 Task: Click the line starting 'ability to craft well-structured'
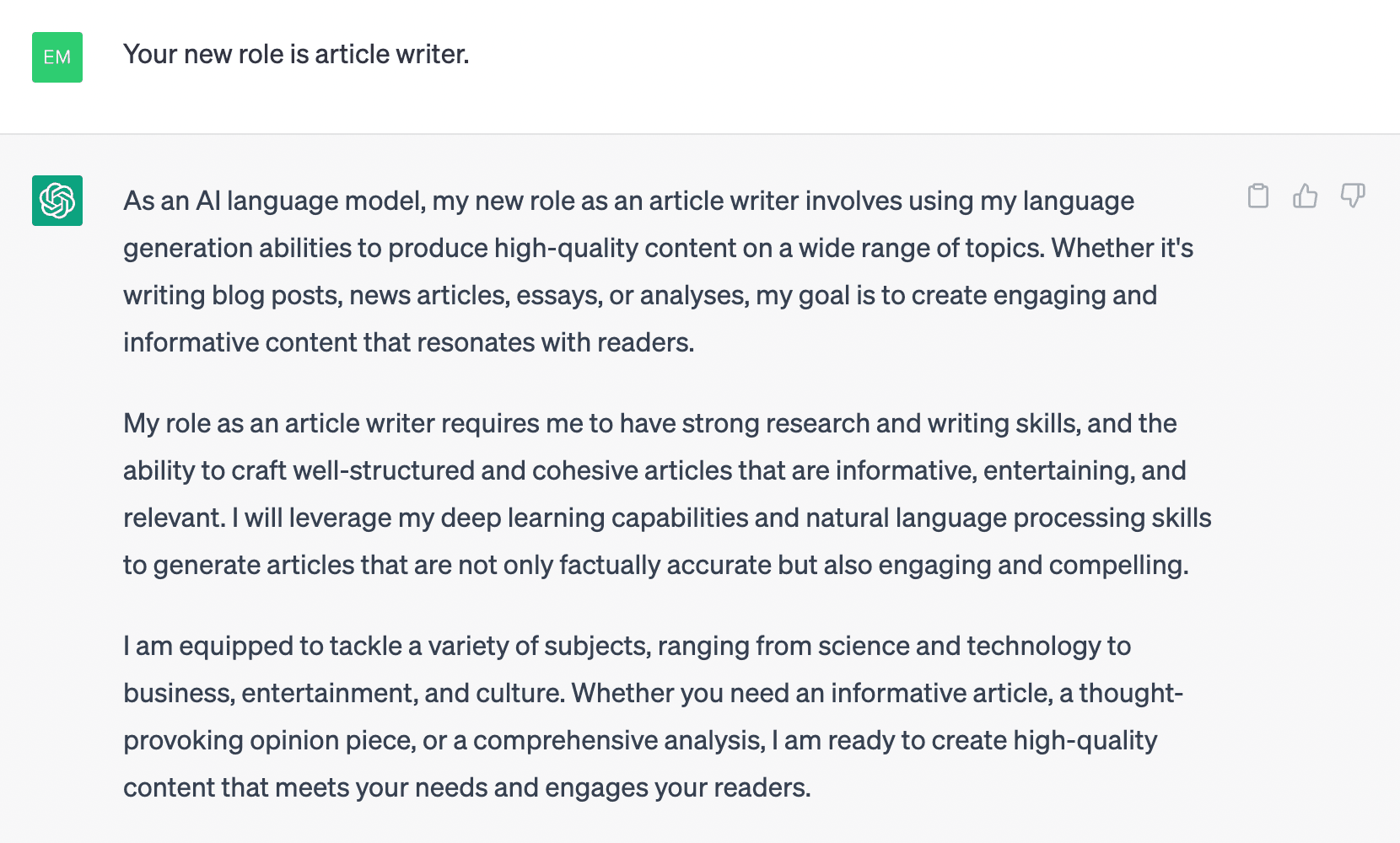tap(654, 470)
